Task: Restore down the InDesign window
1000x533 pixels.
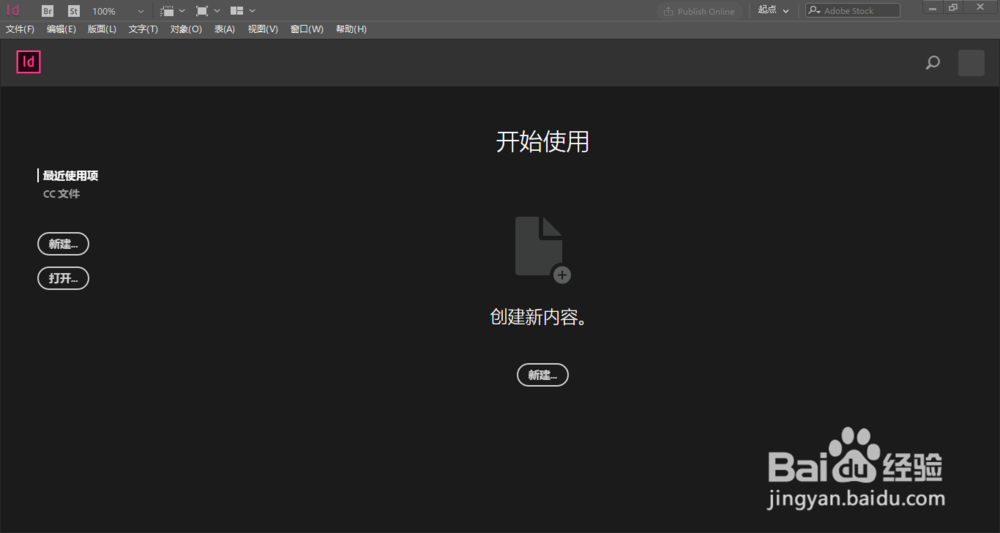Action: 953,8
